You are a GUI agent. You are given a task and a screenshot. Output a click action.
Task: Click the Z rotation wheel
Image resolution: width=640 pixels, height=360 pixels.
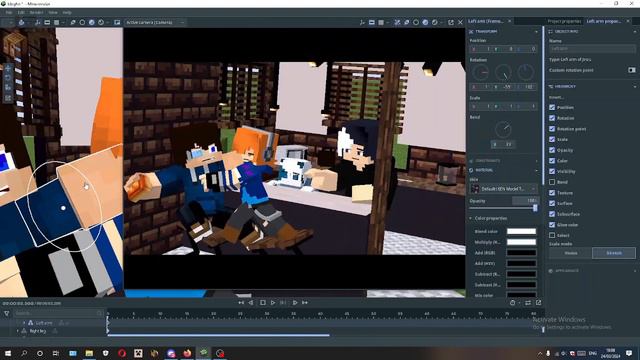click(x=525, y=73)
